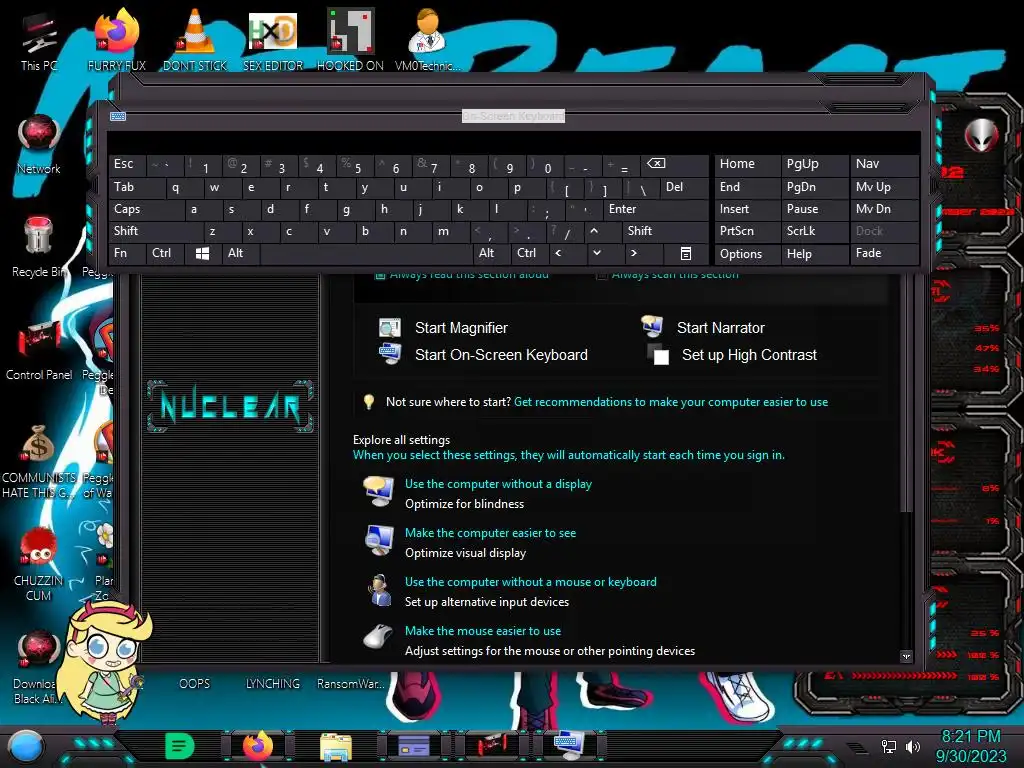Click the context menu key on the keyboard

[686, 253]
